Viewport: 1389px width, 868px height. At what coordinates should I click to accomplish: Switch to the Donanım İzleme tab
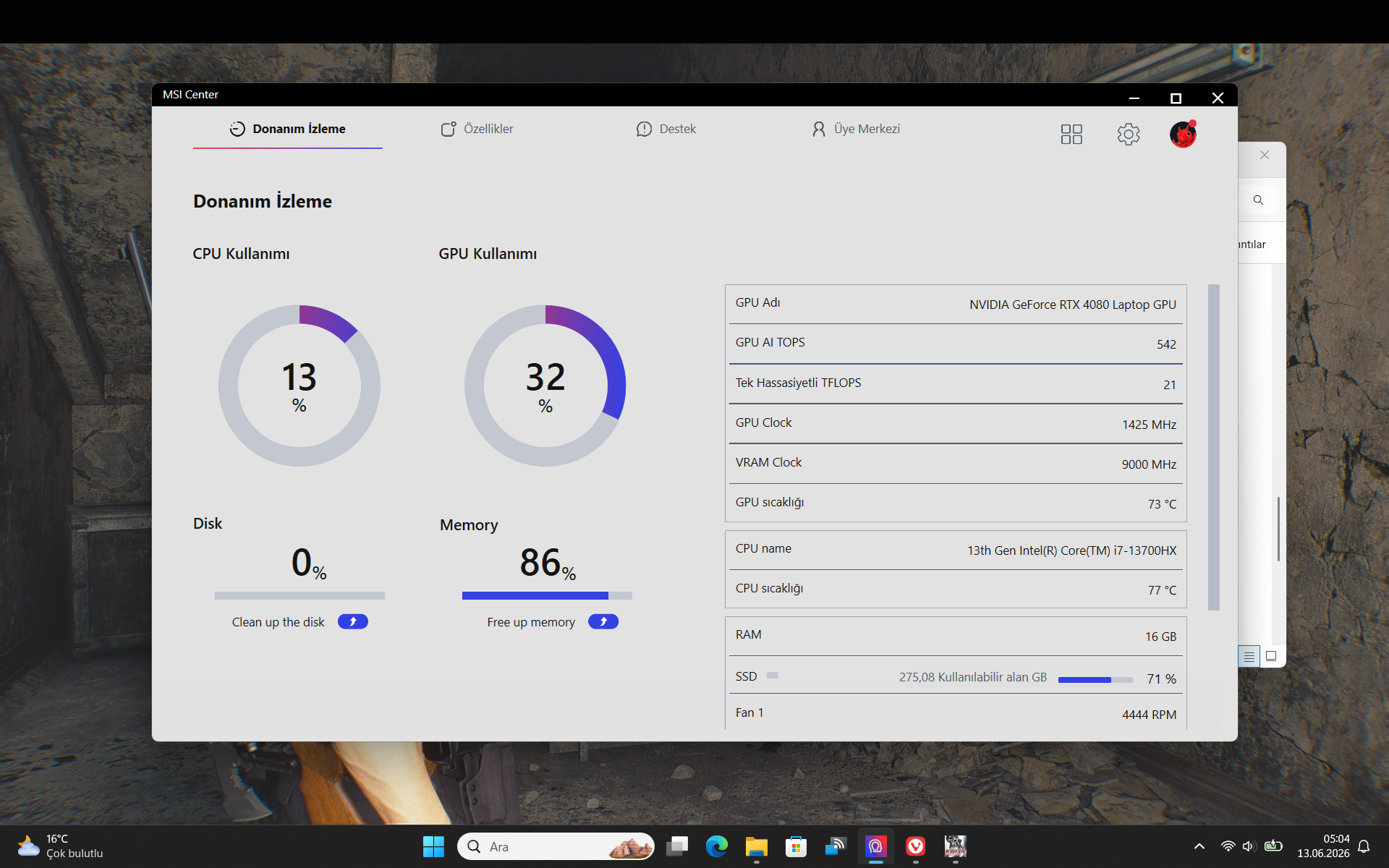[287, 129]
